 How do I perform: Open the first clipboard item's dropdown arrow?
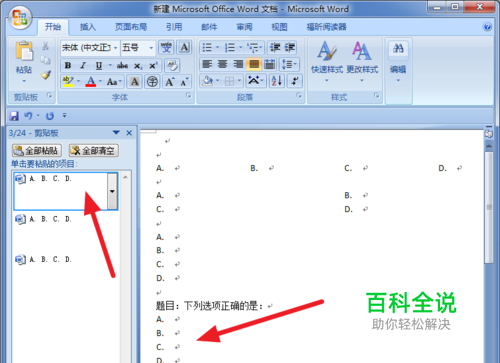pyautogui.click(x=112, y=191)
